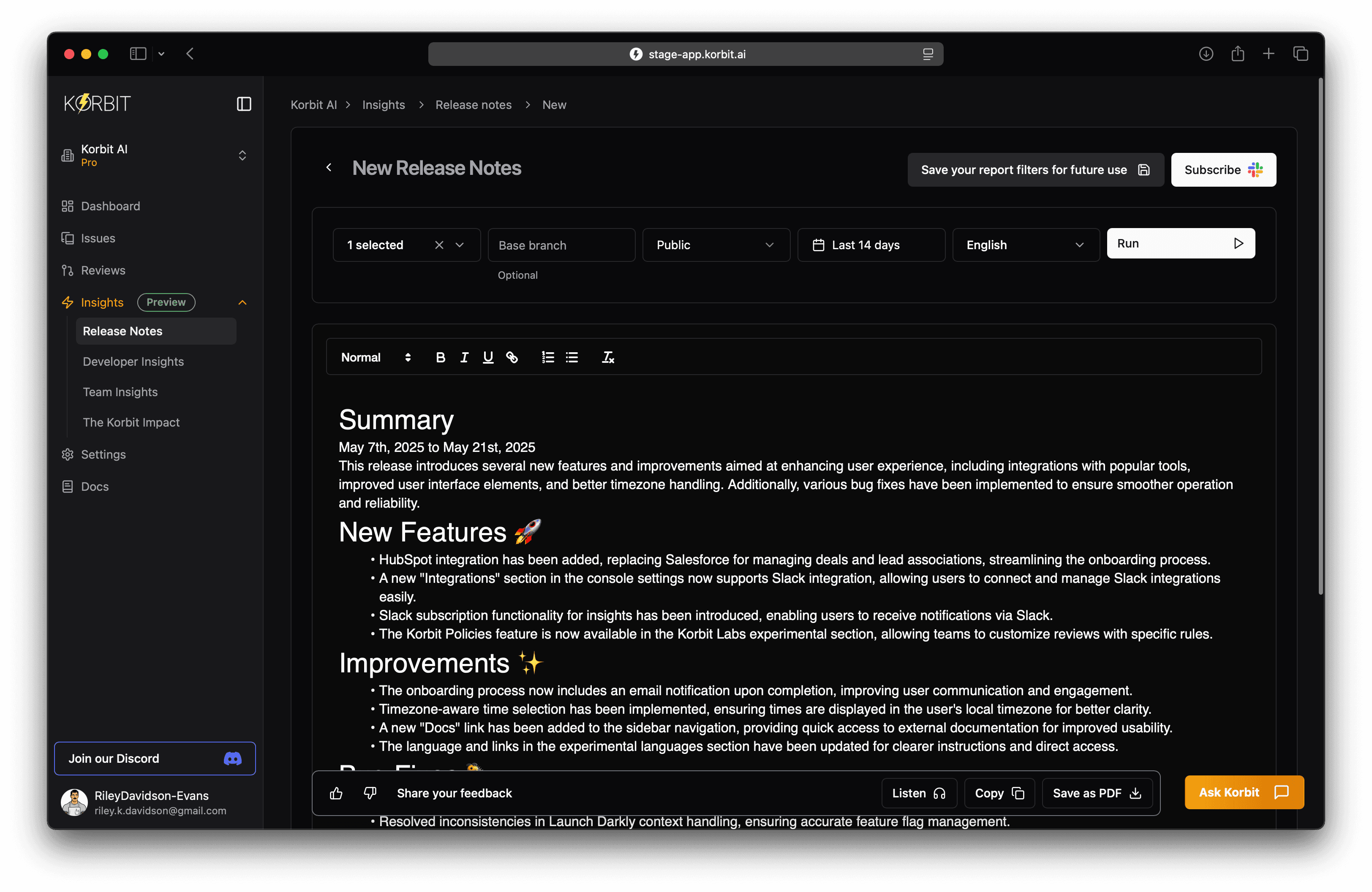1372x892 pixels.
Task: Click the Ask Korbit chat button
Action: [x=1244, y=792]
